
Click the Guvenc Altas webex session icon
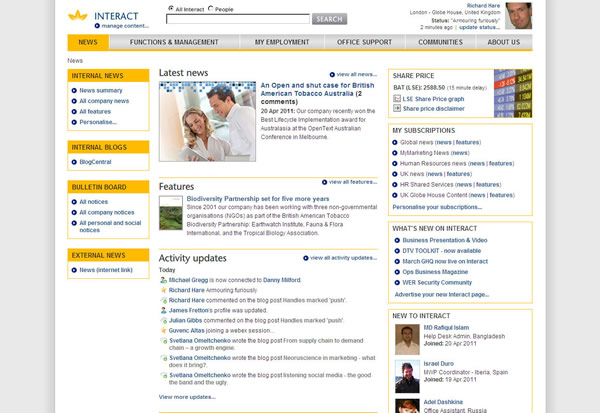tap(163, 330)
